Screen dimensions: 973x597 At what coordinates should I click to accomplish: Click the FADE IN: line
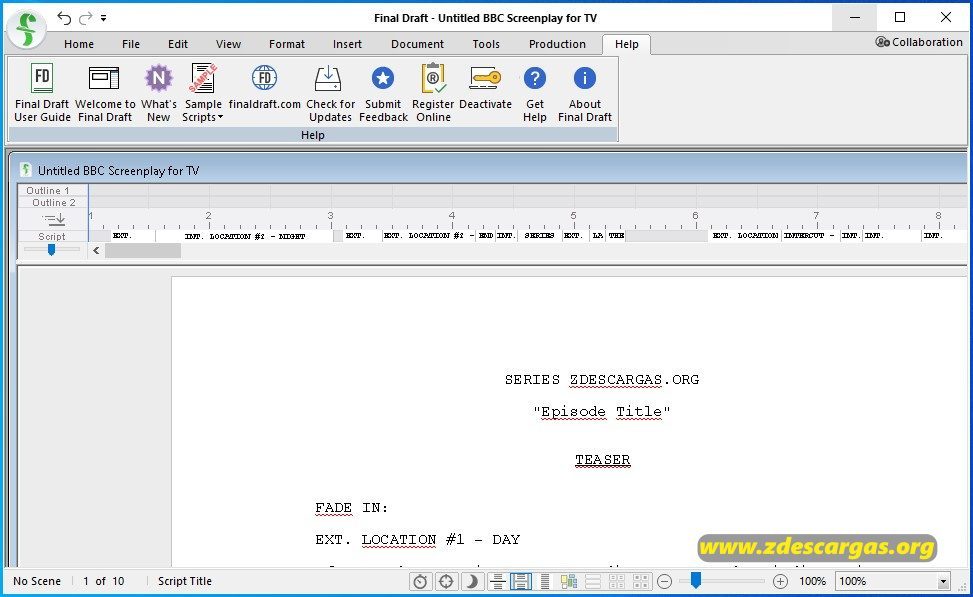point(351,508)
